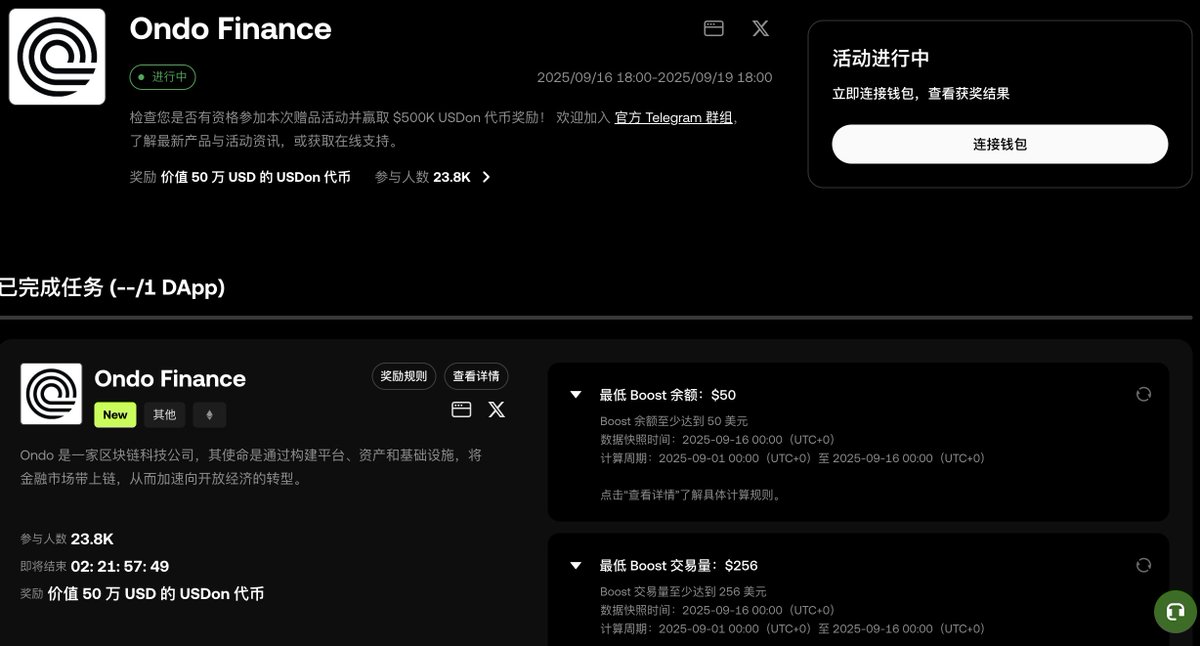Click the Boost 交易量至少达到 256 美元 text
Screen dimensions: 1200x646
683,591
